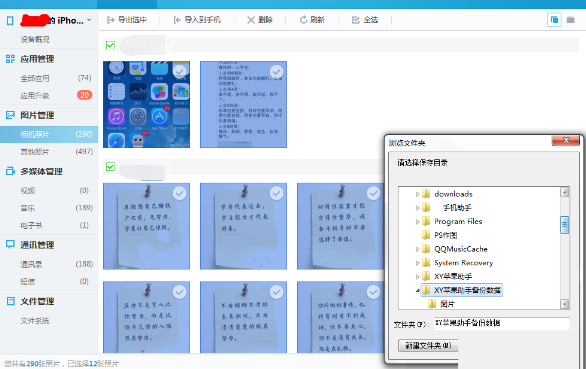This screenshot has height=369, width=586.
Task: Select 相机照片 (290) category
Action: tap(49, 134)
